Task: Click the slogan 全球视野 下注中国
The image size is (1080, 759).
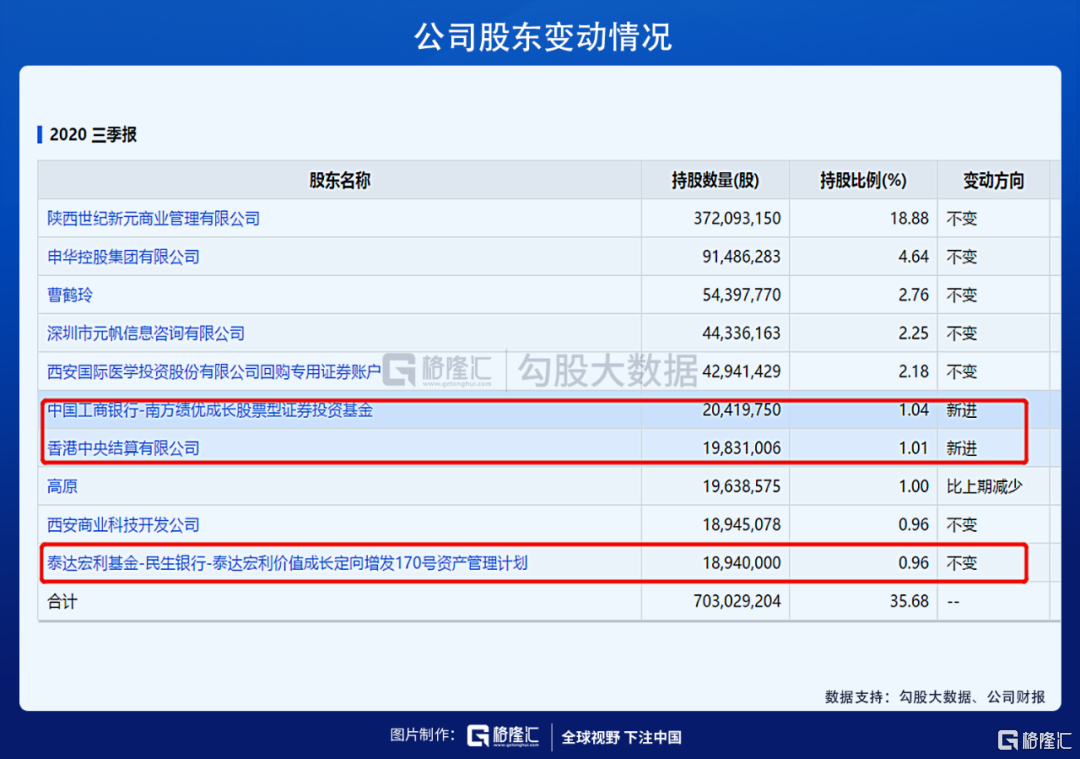Action: tap(621, 738)
